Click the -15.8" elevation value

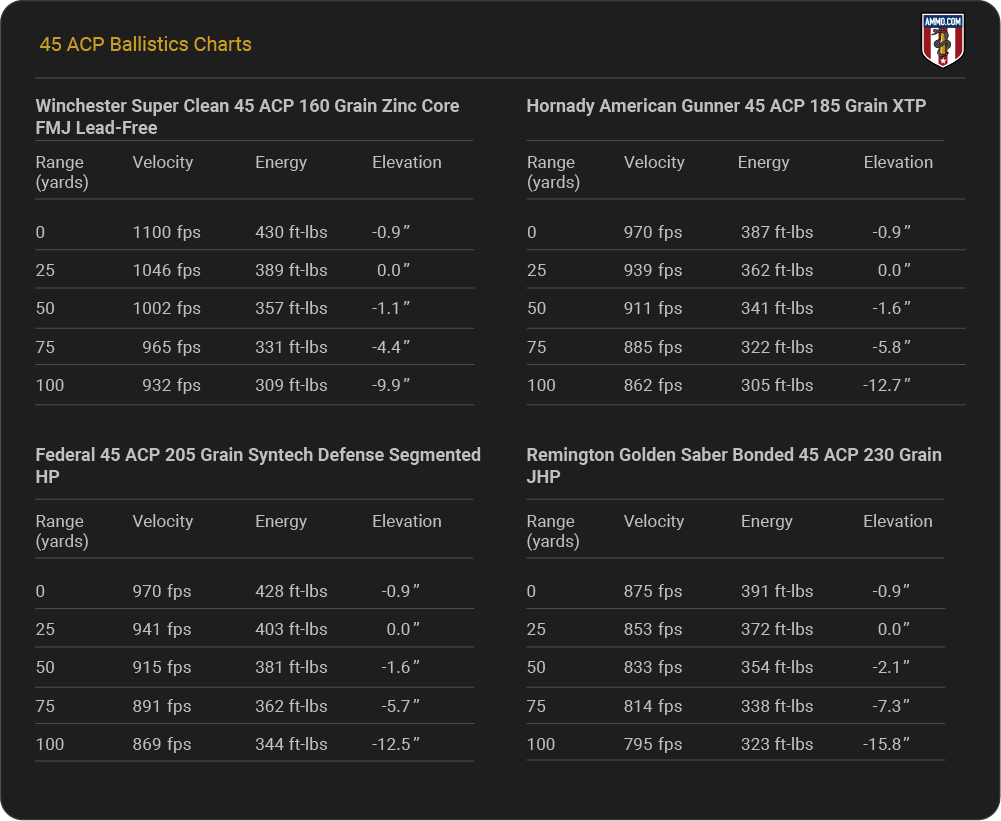887,744
